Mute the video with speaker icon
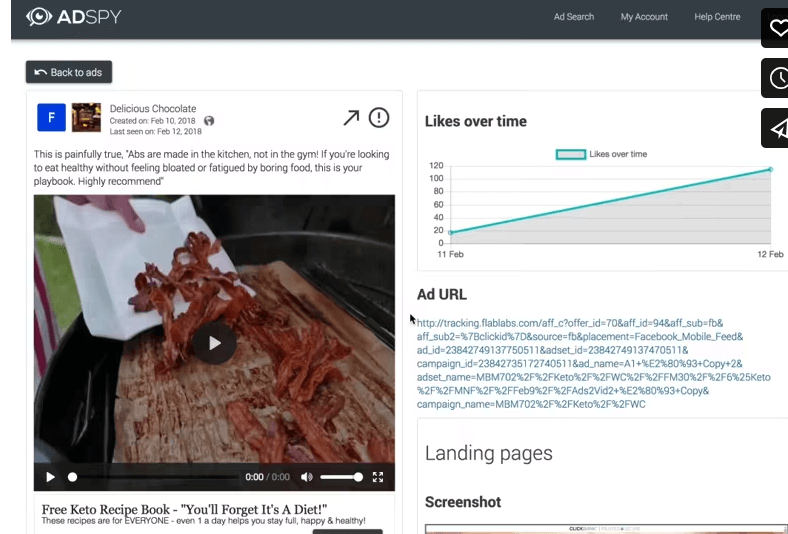The image size is (788, 534). coord(307,477)
